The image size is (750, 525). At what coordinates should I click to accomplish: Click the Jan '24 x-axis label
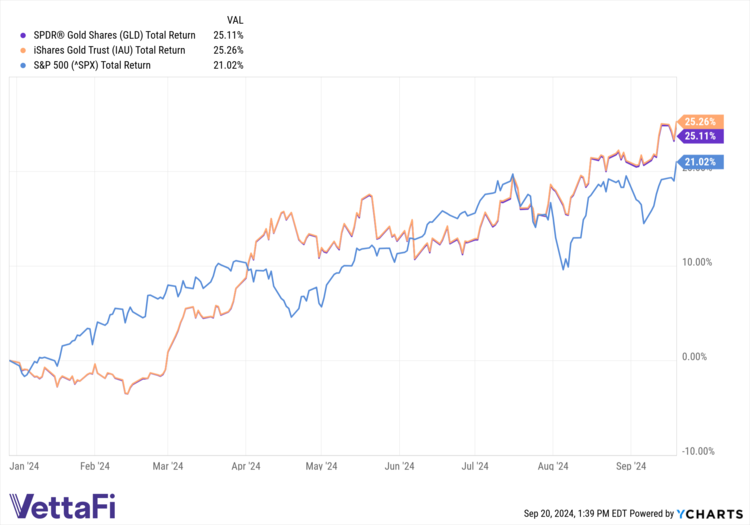click(x=23, y=465)
